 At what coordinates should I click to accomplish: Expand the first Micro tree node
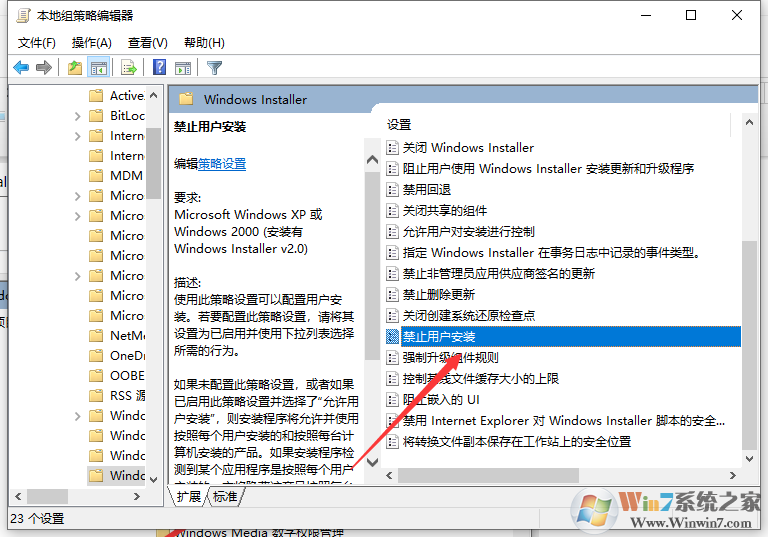coord(77,196)
